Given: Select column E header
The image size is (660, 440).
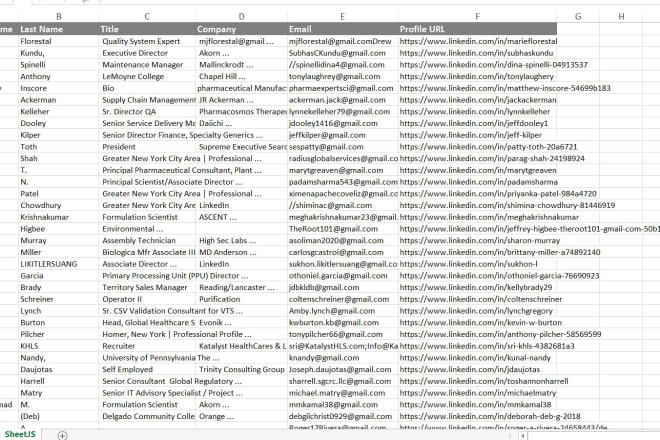Looking at the screenshot, I should 343,16.
